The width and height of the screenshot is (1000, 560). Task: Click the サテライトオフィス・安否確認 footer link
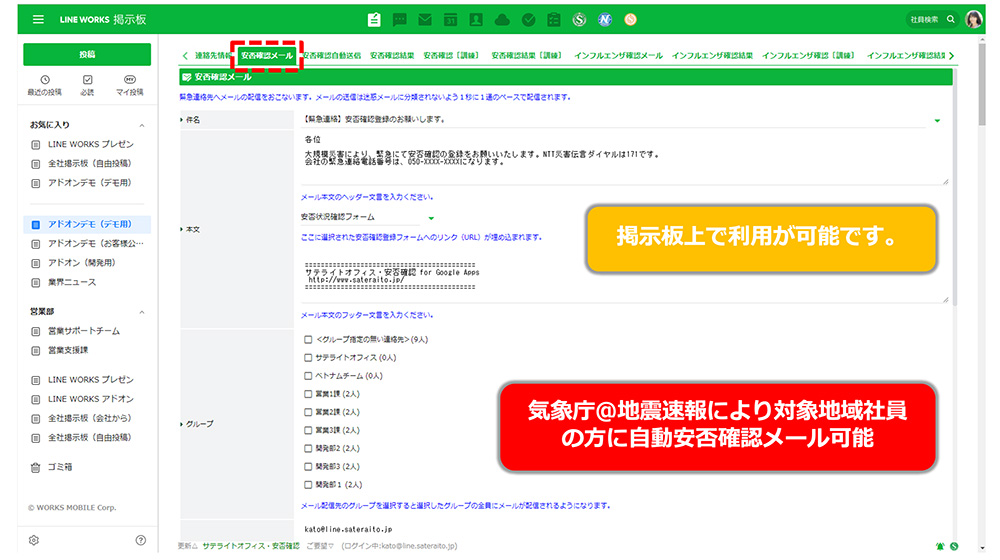251,546
